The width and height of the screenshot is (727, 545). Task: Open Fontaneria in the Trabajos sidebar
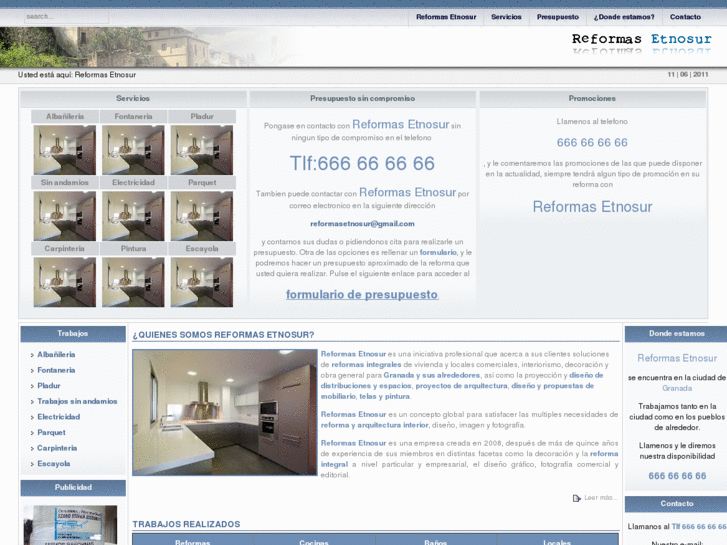(x=56, y=370)
